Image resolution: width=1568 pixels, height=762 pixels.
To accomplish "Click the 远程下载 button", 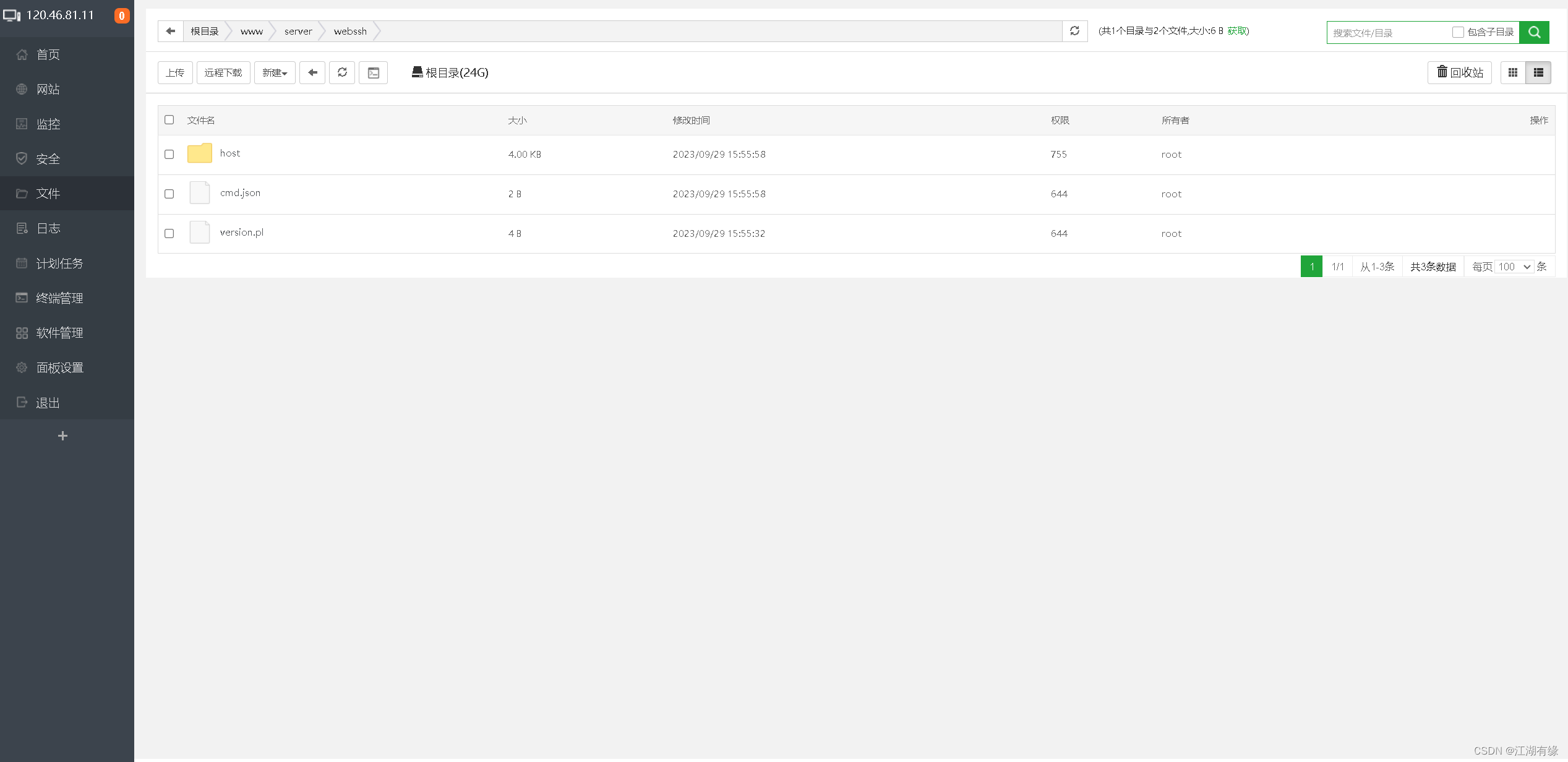I will click(223, 73).
